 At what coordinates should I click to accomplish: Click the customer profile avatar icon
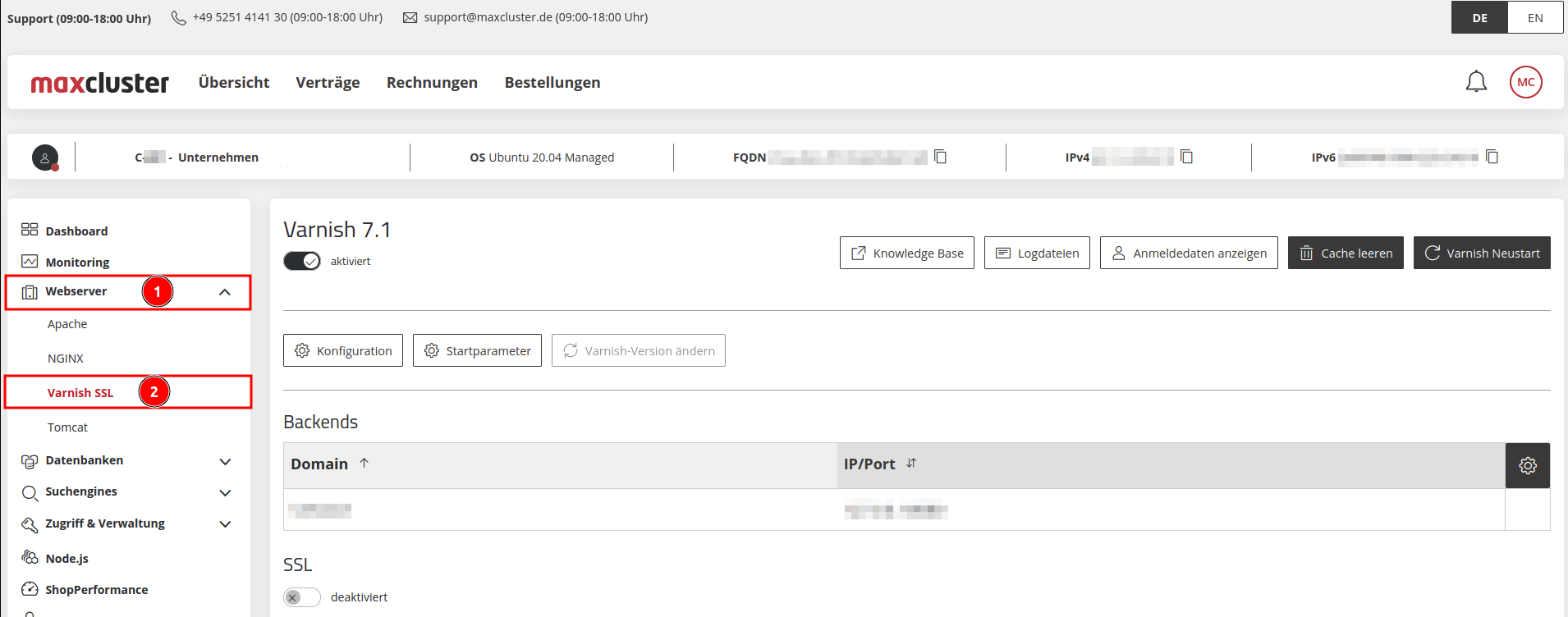pyautogui.click(x=45, y=158)
